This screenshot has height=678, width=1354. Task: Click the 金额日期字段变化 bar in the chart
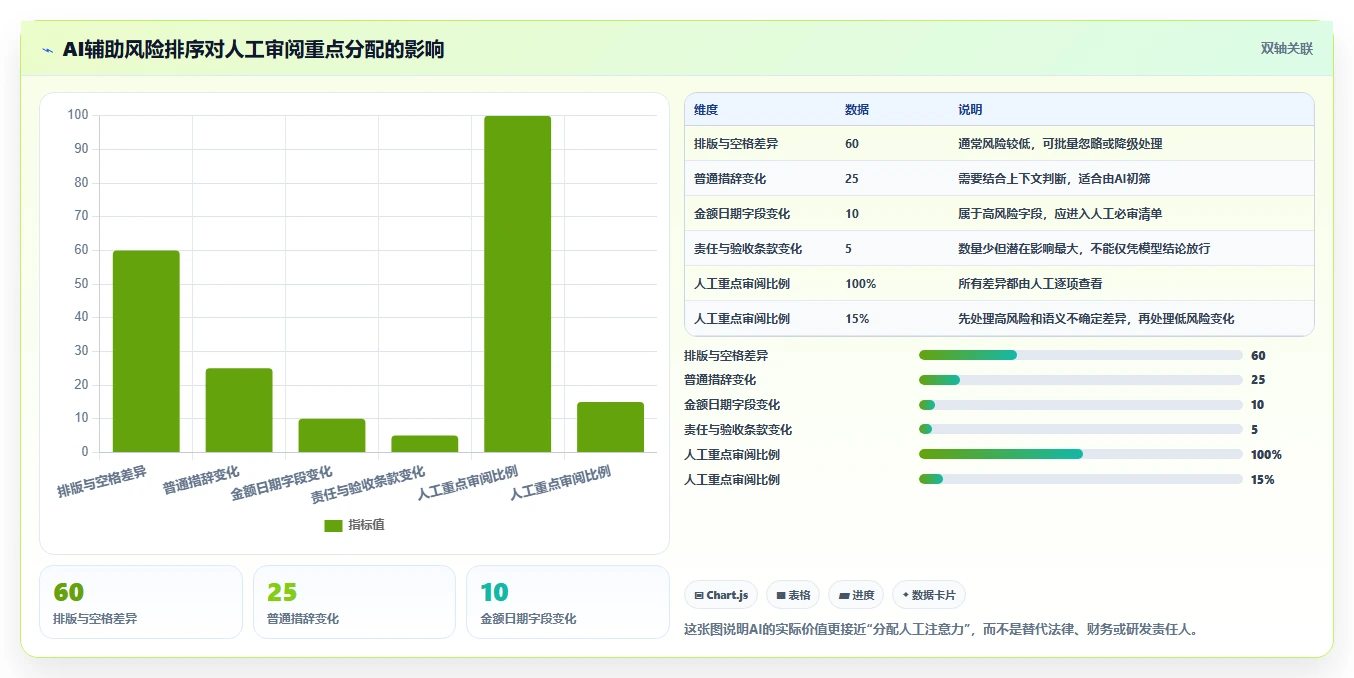pyautogui.click(x=332, y=435)
